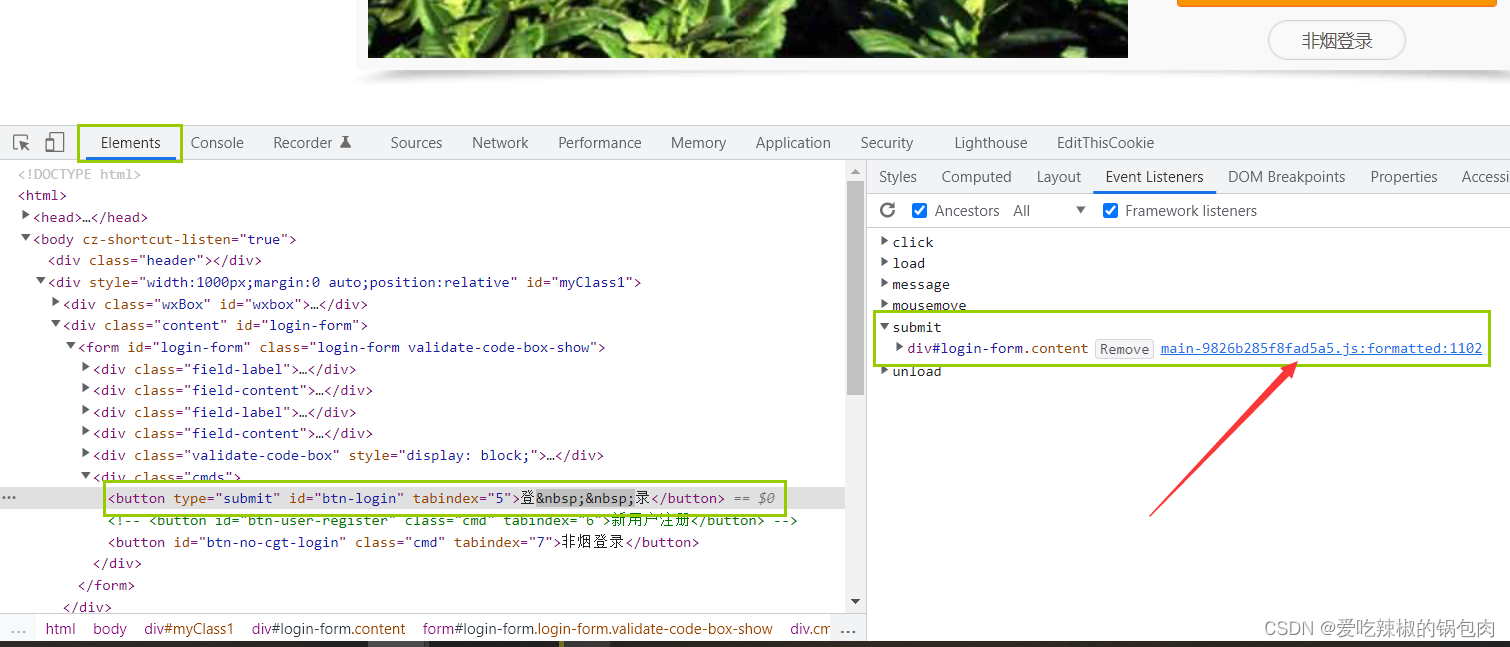Collapse the submit event listener
Image resolution: width=1510 pixels, height=647 pixels.
(x=885, y=327)
